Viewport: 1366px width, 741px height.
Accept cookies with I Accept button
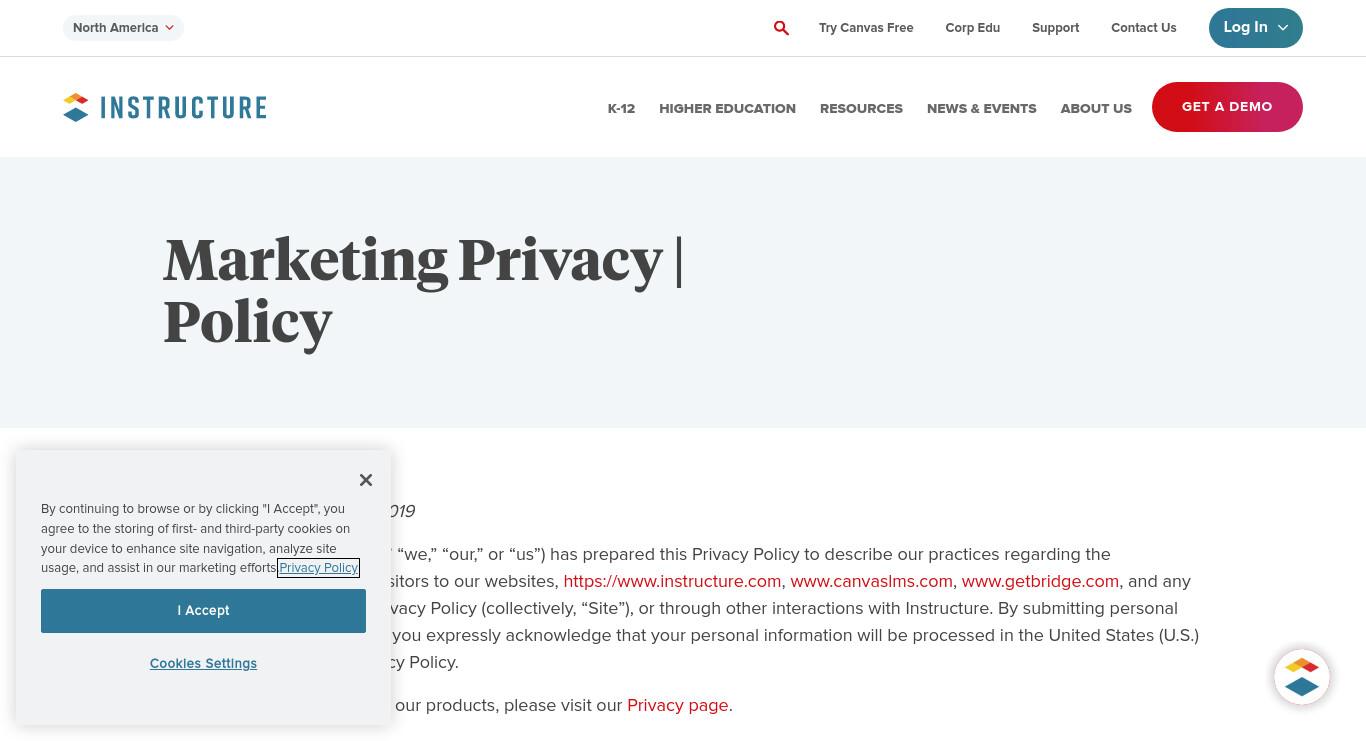point(203,611)
